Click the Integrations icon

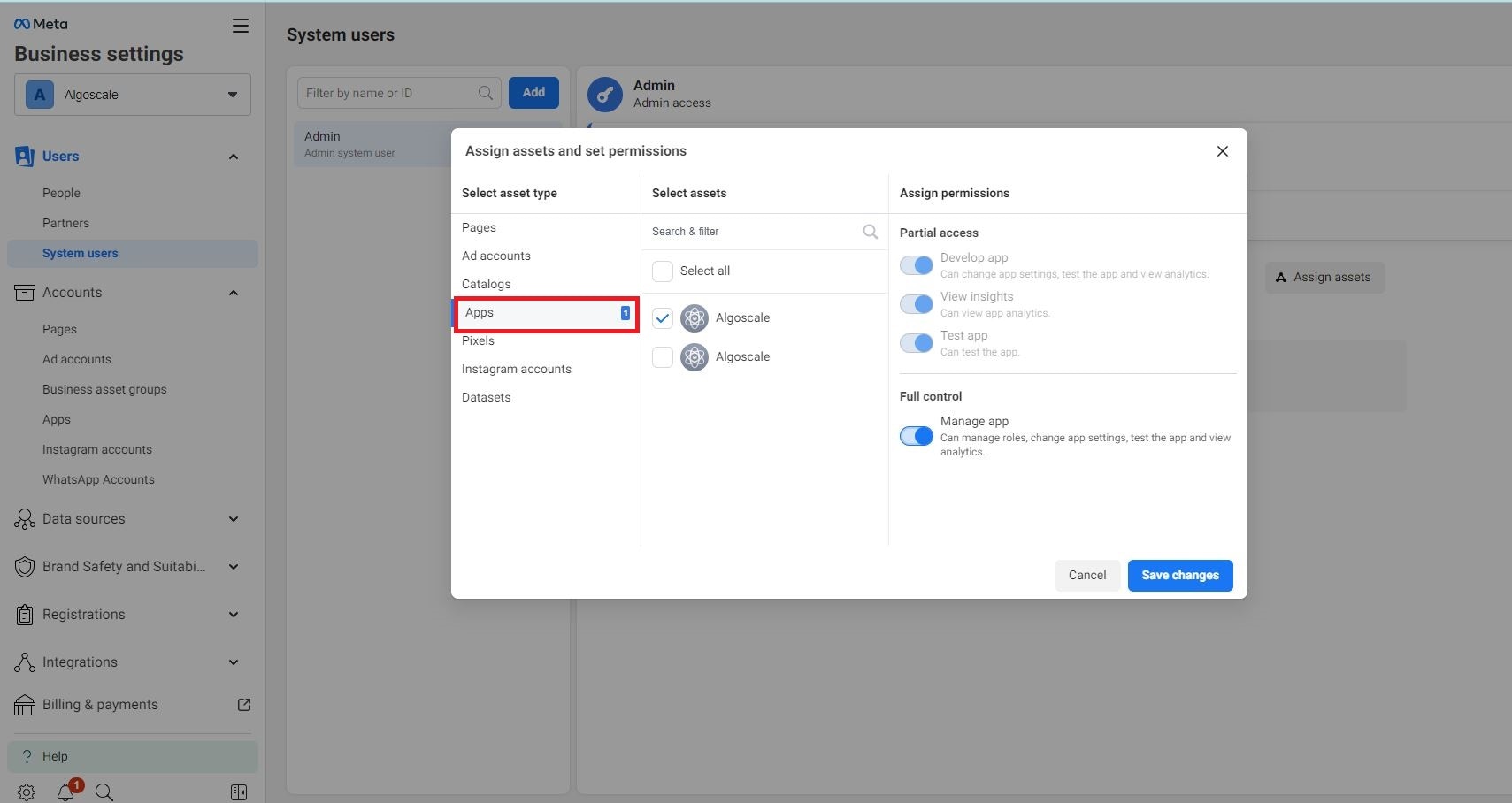(25, 662)
